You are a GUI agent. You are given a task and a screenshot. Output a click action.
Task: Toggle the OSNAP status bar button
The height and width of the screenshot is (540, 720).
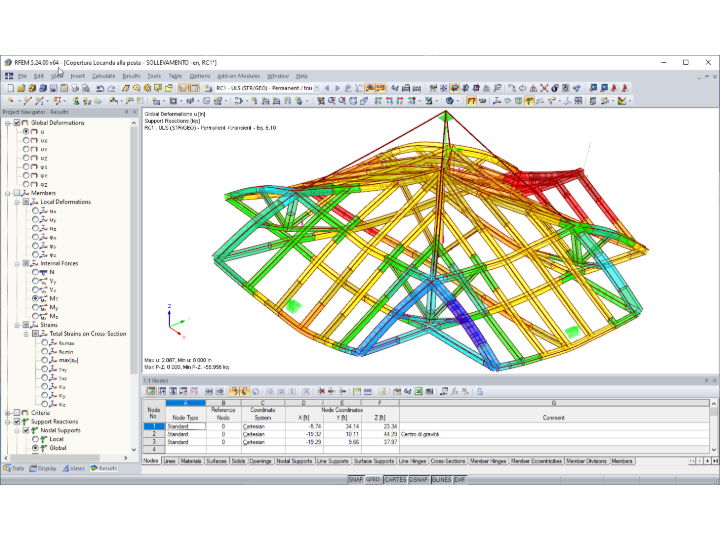coord(418,479)
